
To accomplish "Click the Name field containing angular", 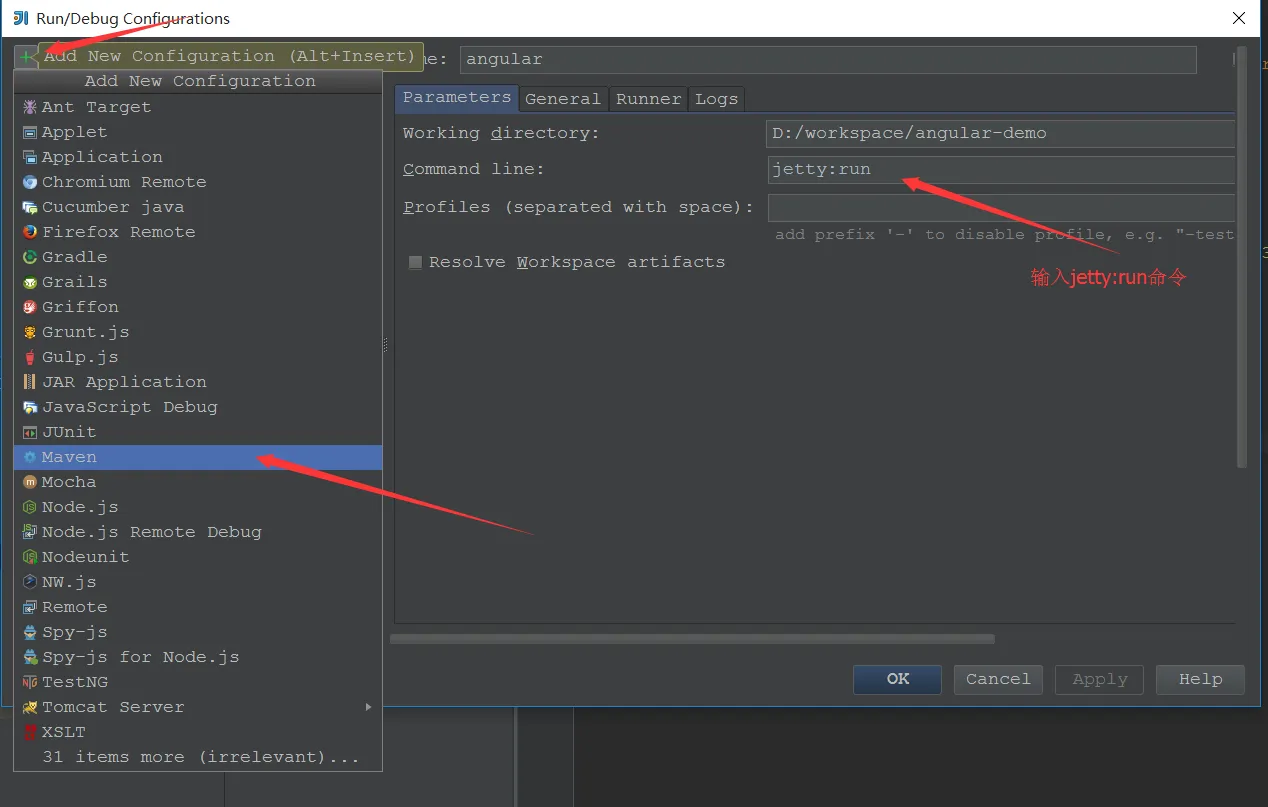I will (828, 59).
